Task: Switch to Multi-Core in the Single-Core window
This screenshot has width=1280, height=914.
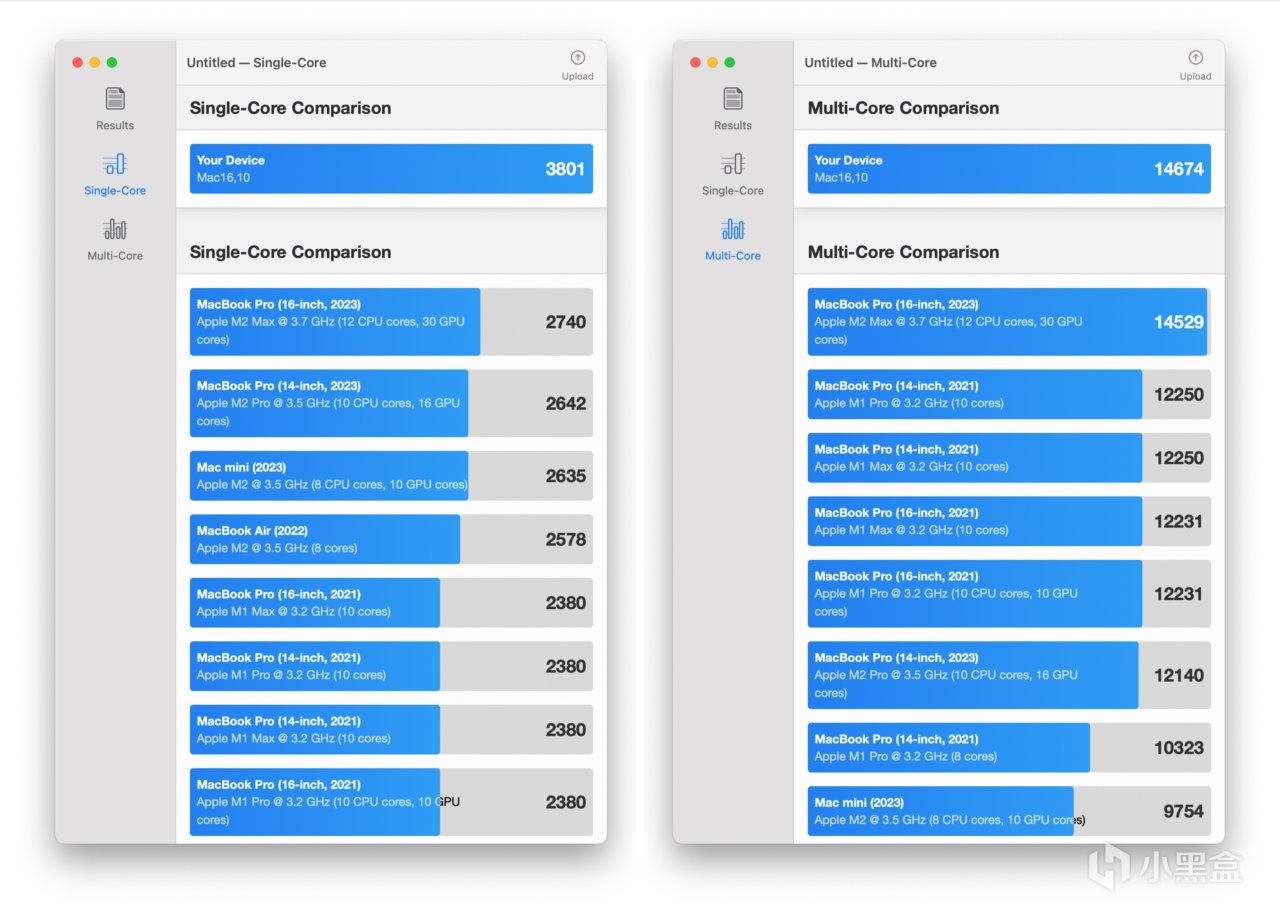Action: pos(115,239)
